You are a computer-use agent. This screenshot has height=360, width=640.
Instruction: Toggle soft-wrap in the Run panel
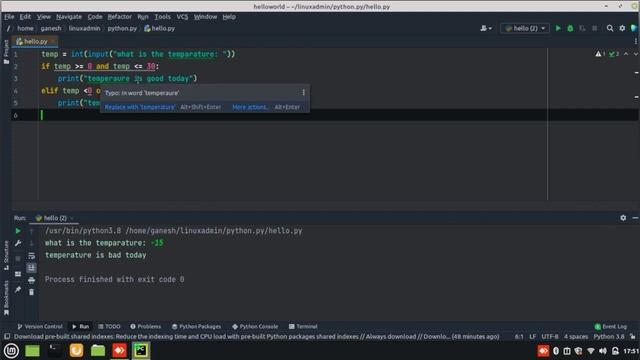31,256
